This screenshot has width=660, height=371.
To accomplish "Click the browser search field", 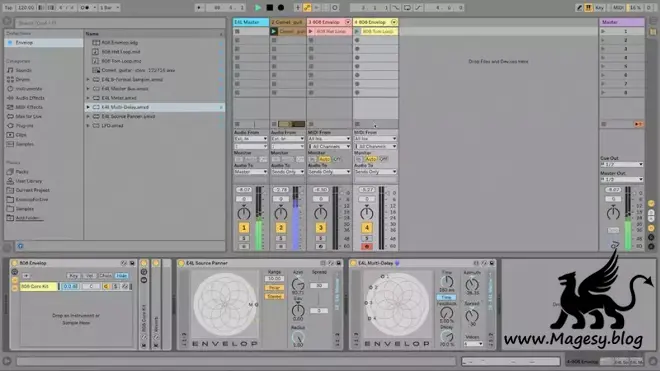I will (x=120, y=23).
